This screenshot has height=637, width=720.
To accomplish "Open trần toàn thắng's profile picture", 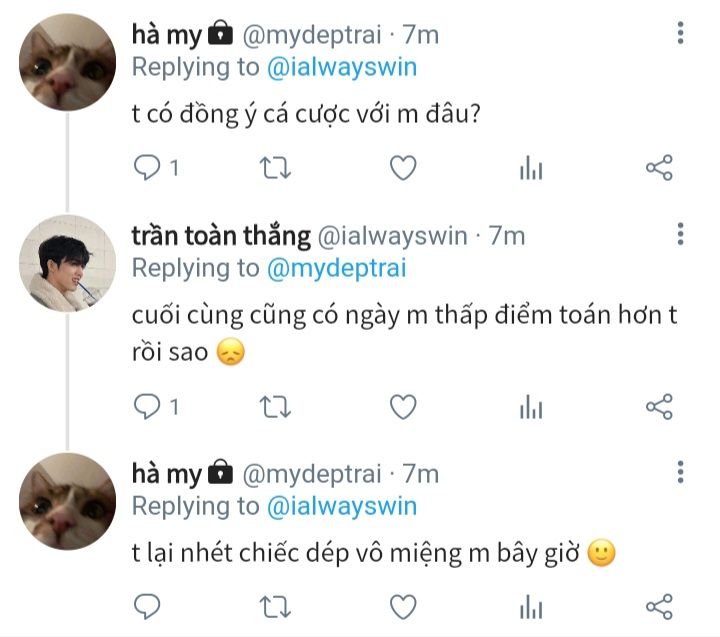I will tap(68, 263).
